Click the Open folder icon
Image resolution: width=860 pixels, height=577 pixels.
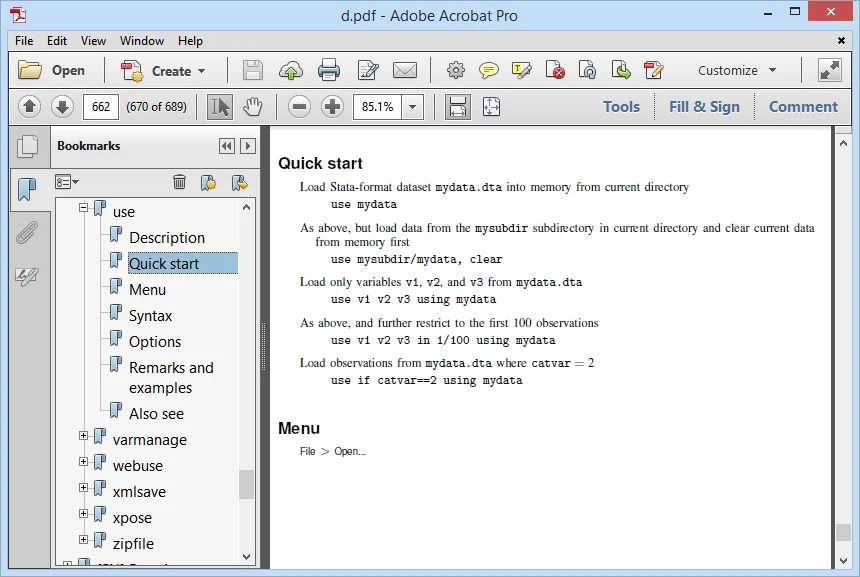(30, 70)
